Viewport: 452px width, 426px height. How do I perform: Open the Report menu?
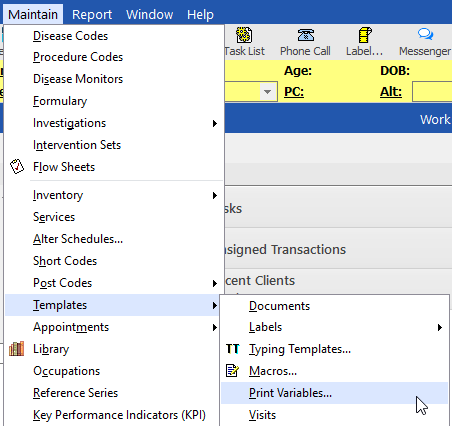coord(92,15)
